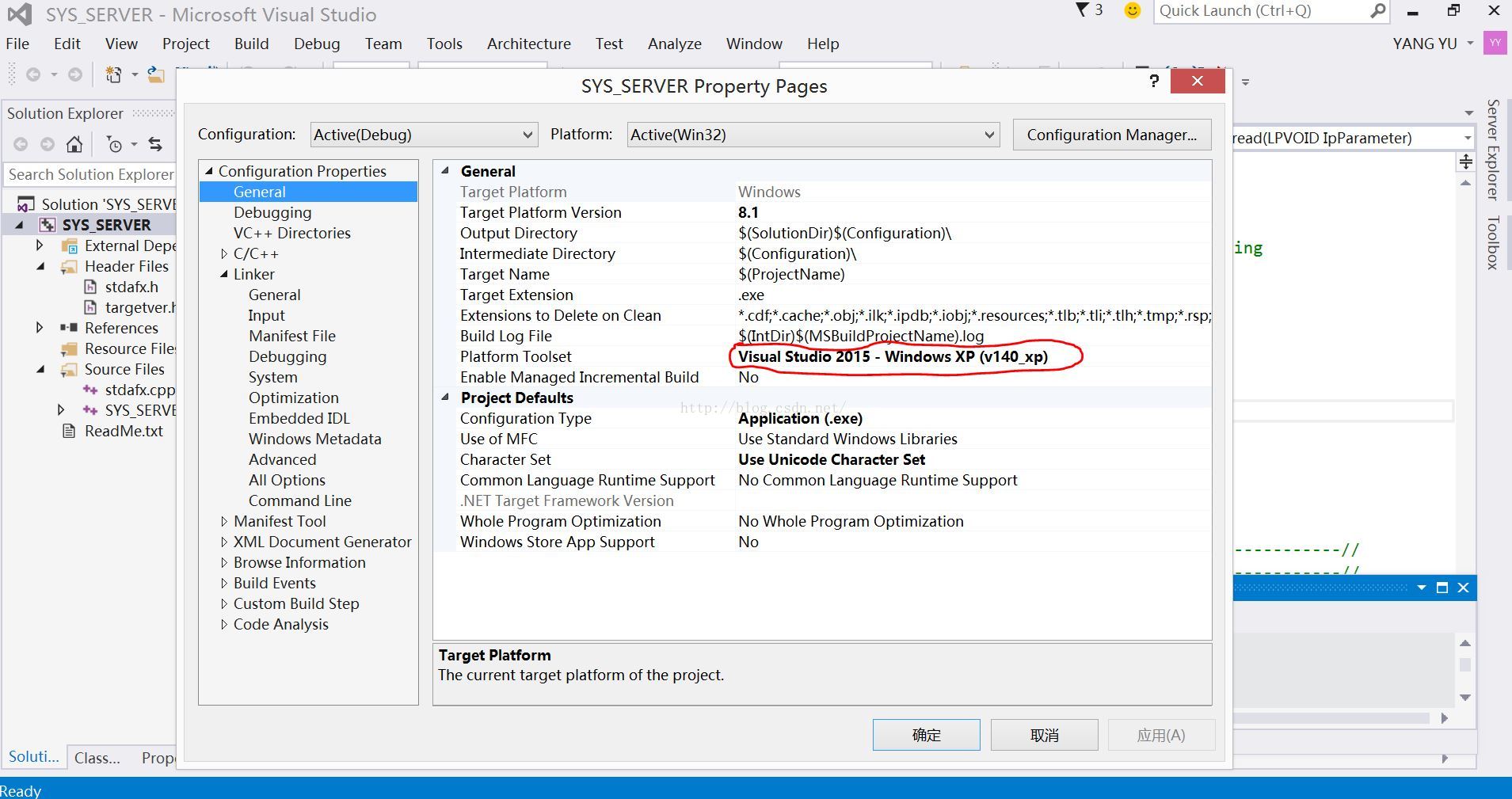The image size is (1512, 799).
Task: Collapse the Linker tree node
Action: pos(224,274)
